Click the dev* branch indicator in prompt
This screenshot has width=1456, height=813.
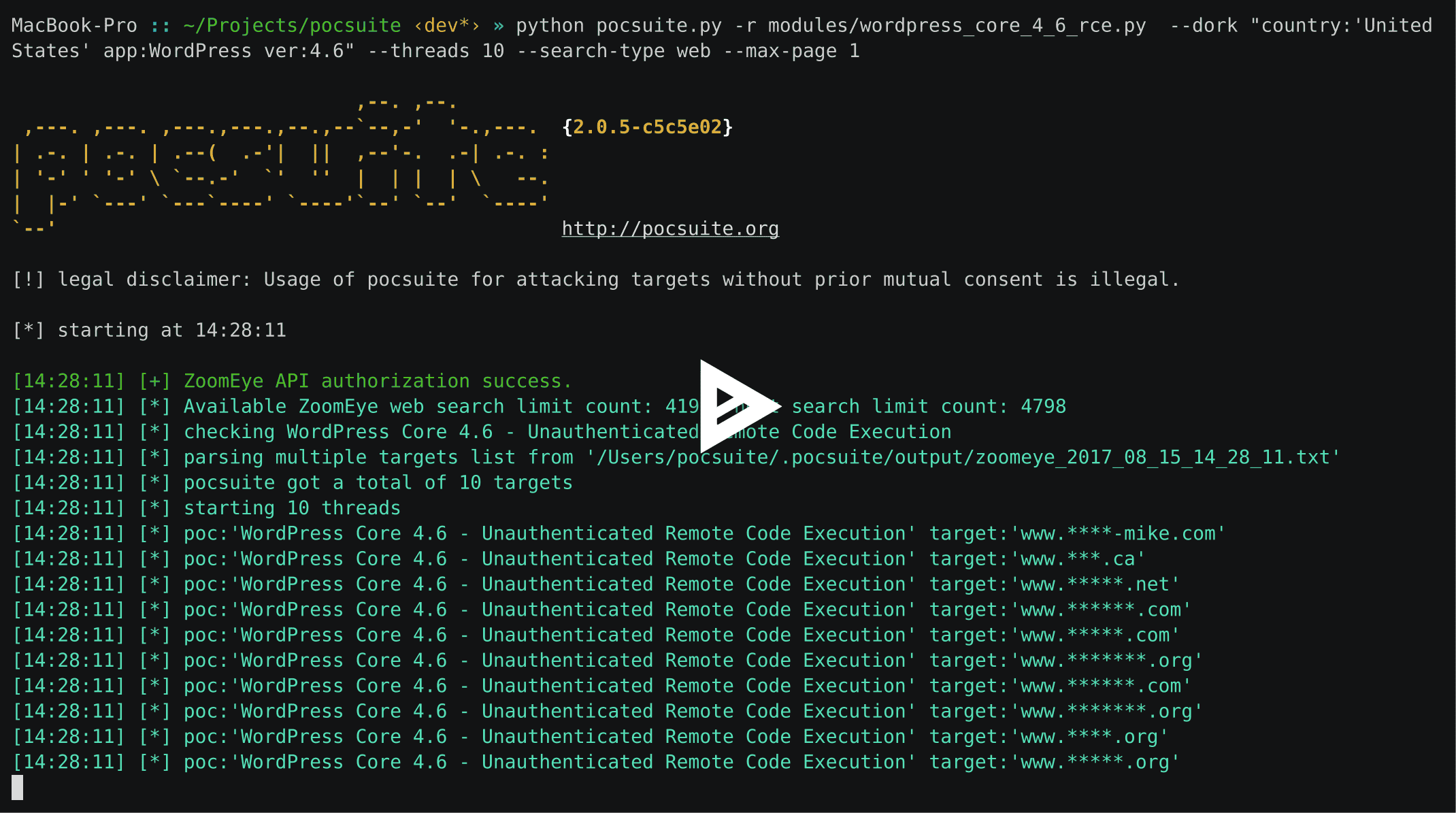(446, 25)
